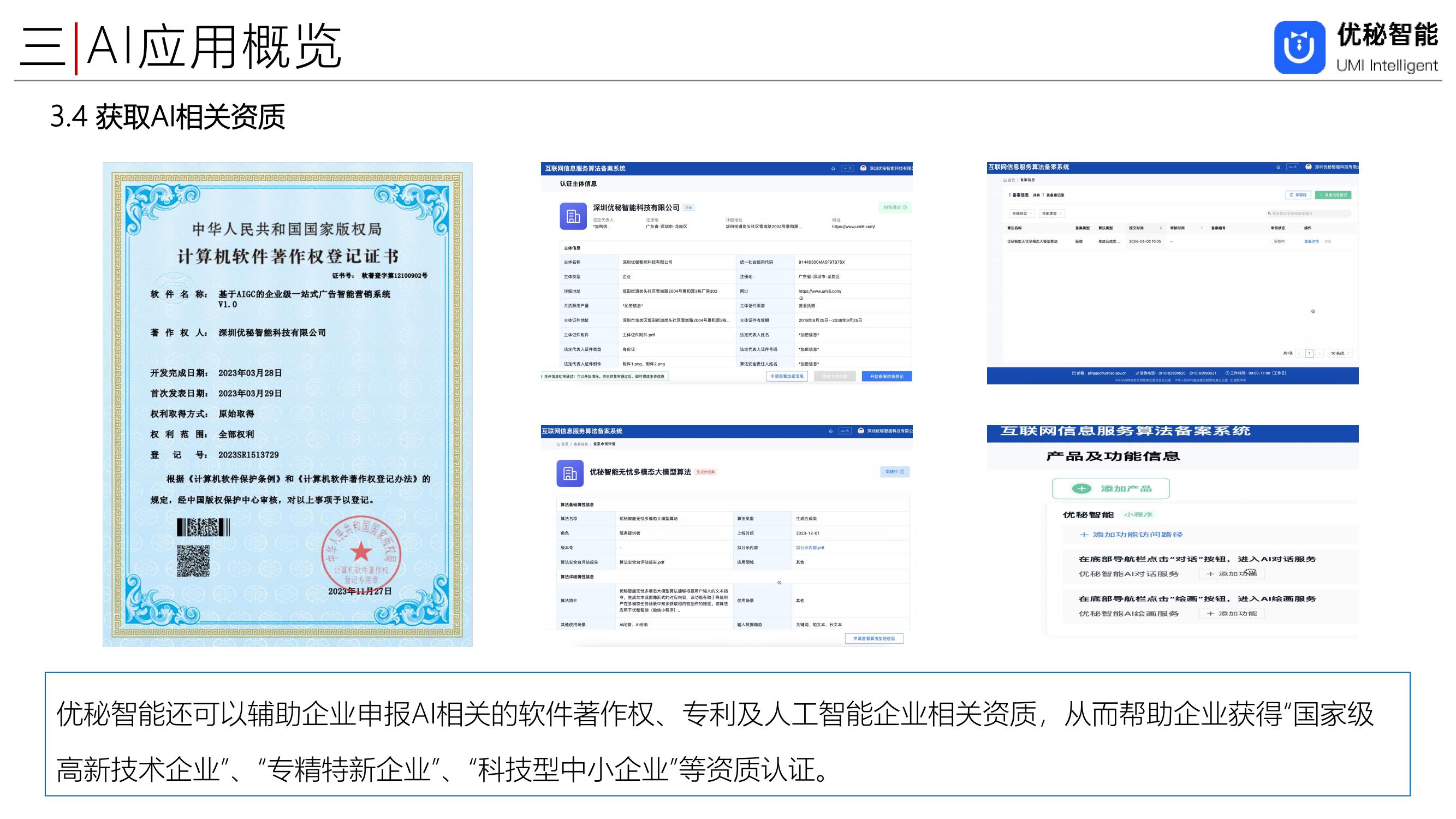Viewport: 1456px width, 819px height.
Task: Click home icon in 备案信息 list screenshot header
Action: [x=1278, y=167]
